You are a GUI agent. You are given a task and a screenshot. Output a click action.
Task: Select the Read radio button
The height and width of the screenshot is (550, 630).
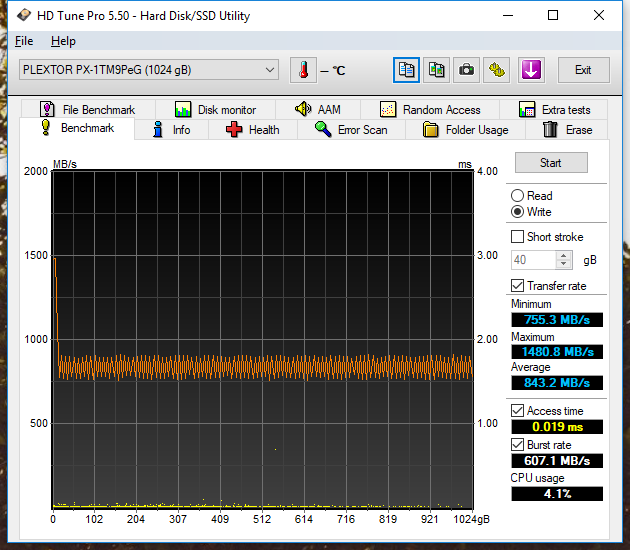click(x=517, y=196)
